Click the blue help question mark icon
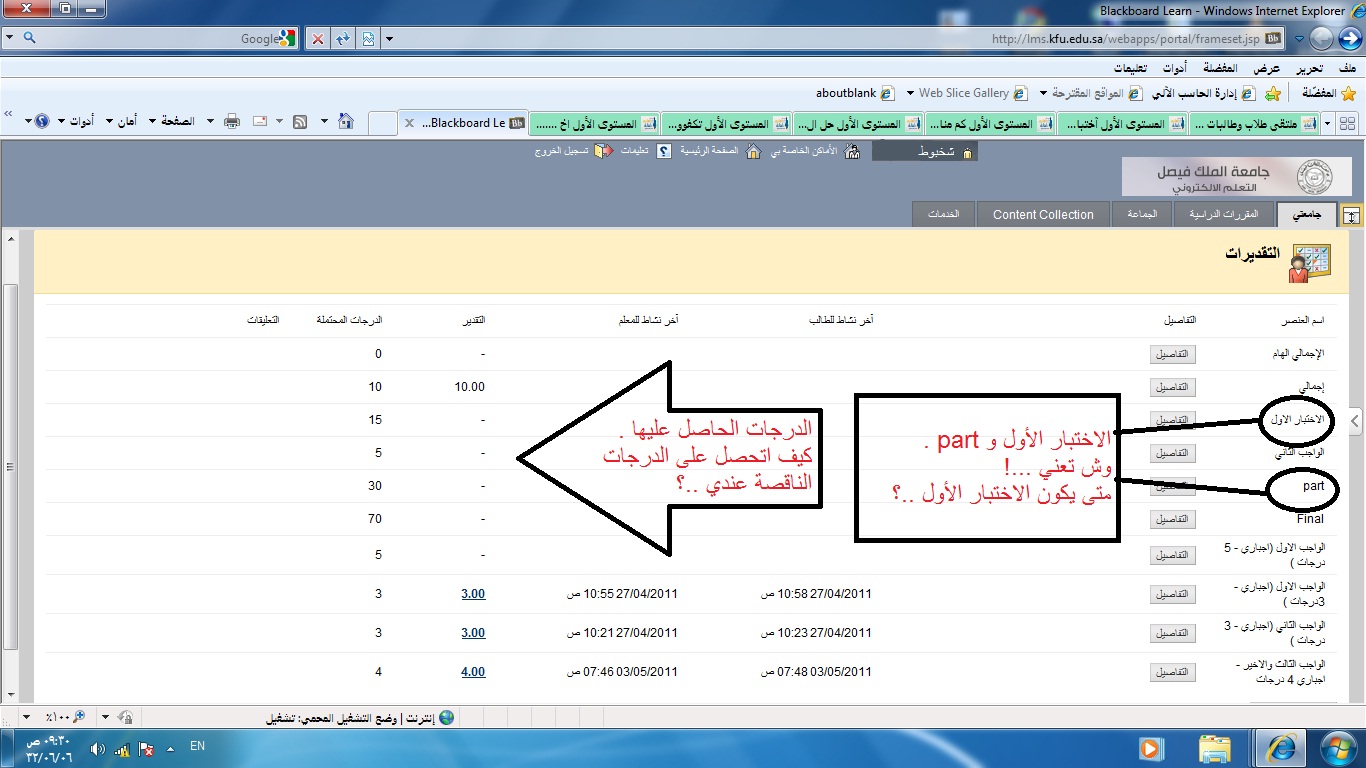The image size is (1366, 768). pyautogui.click(x=42, y=121)
